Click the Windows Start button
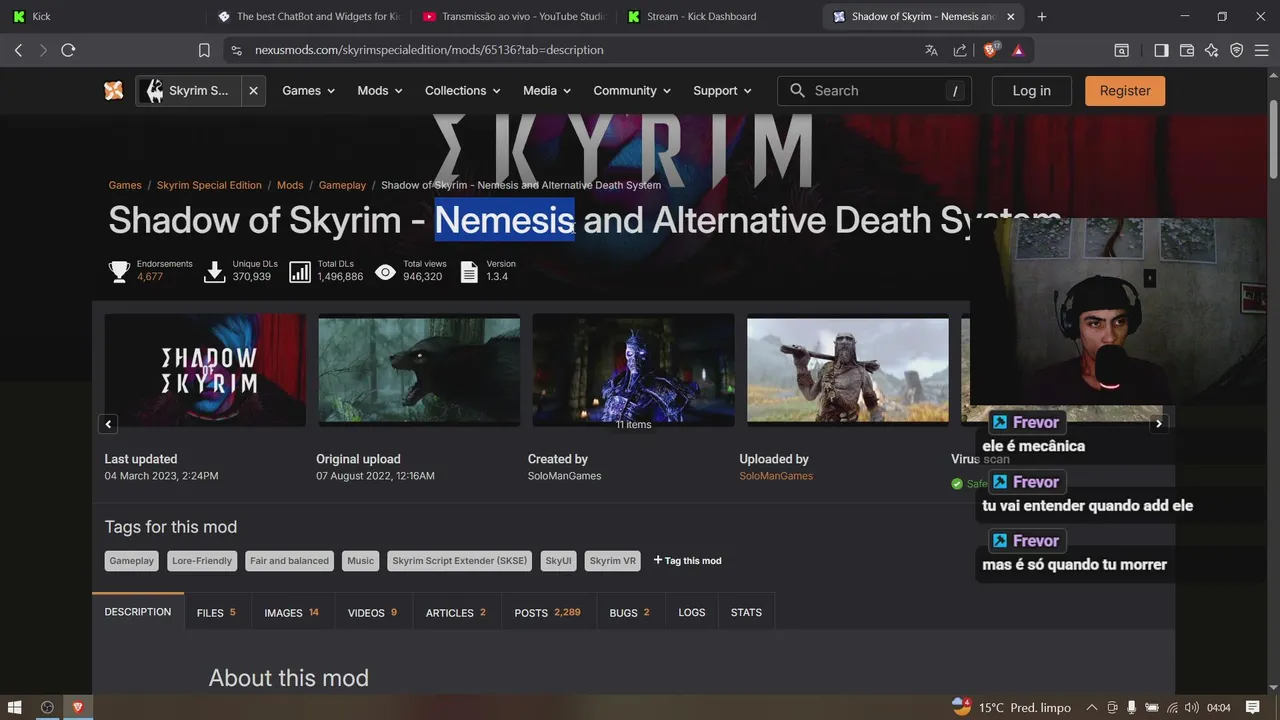 [x=16, y=707]
